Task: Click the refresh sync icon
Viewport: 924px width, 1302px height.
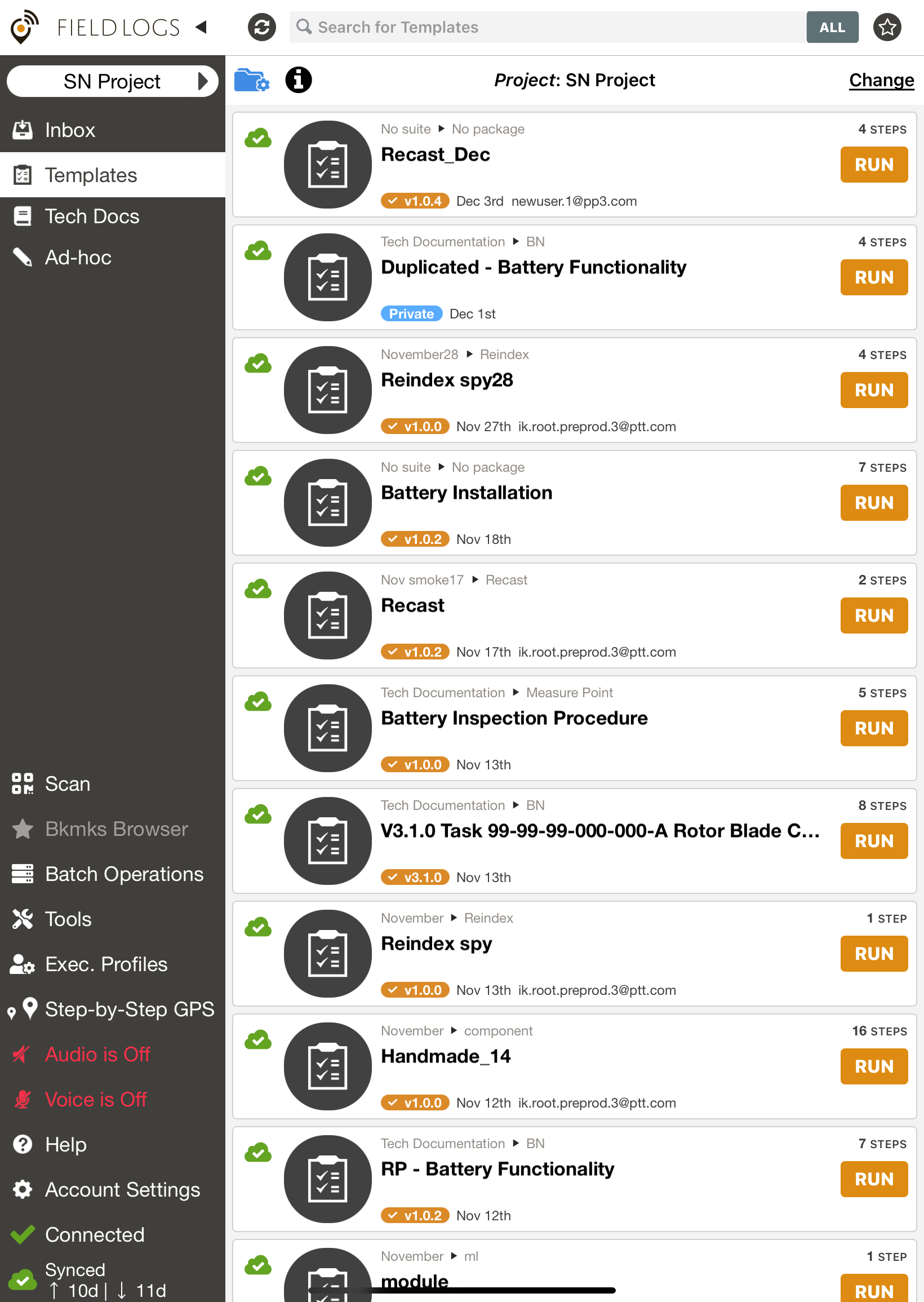Action: (261, 26)
